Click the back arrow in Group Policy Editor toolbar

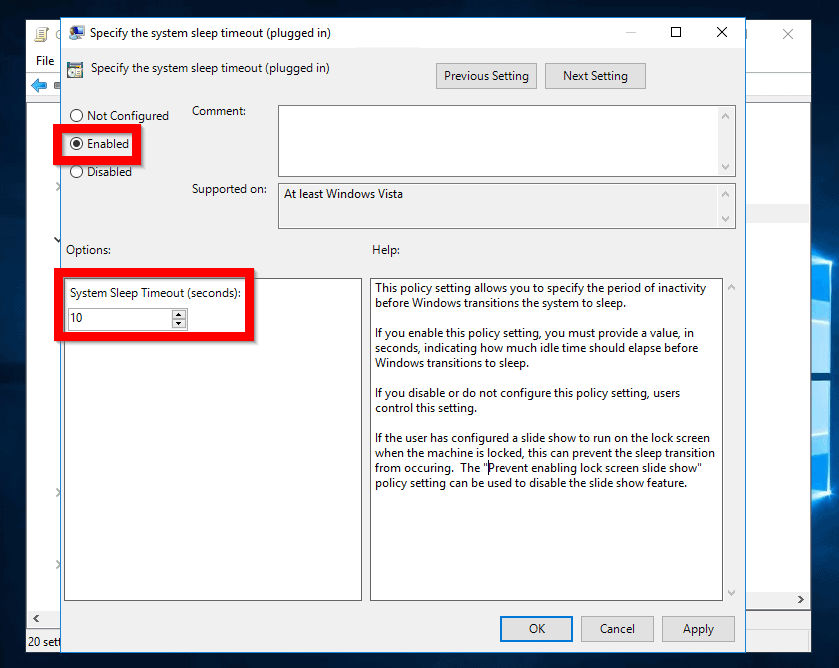(x=40, y=86)
